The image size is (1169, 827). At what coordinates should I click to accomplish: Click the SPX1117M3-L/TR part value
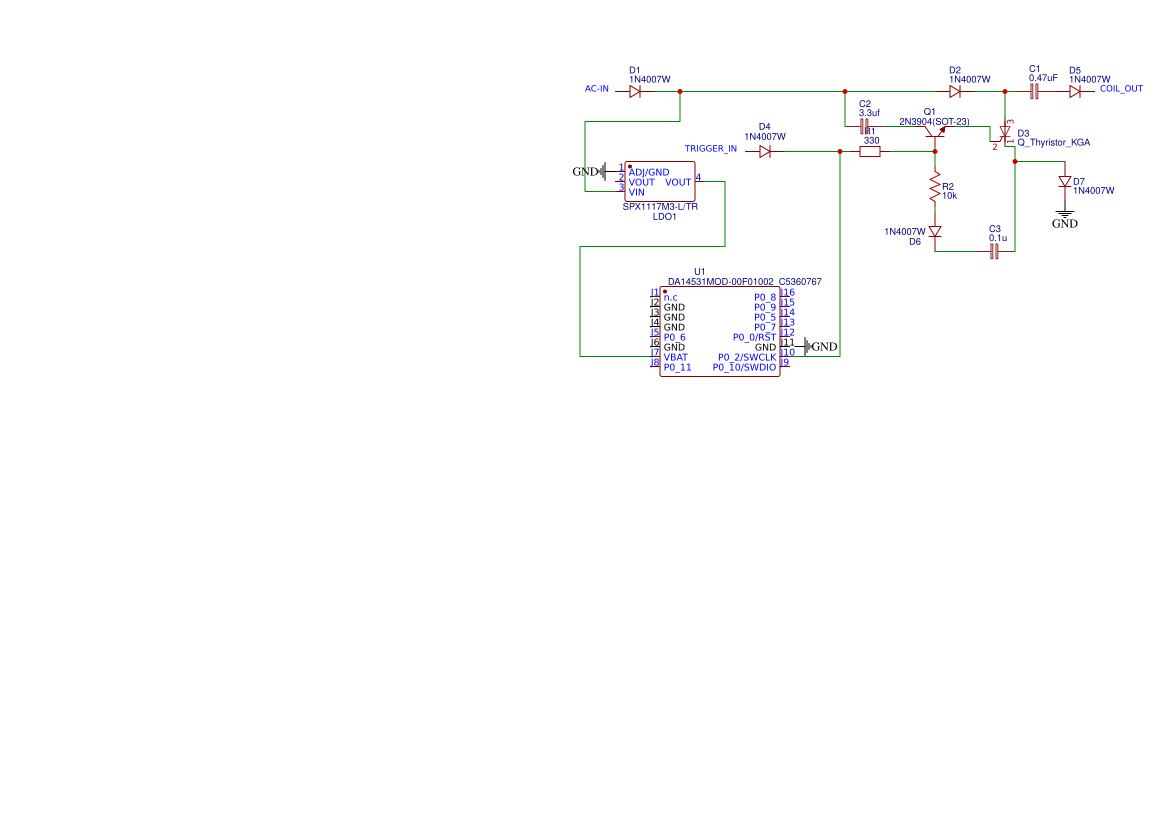(x=661, y=207)
